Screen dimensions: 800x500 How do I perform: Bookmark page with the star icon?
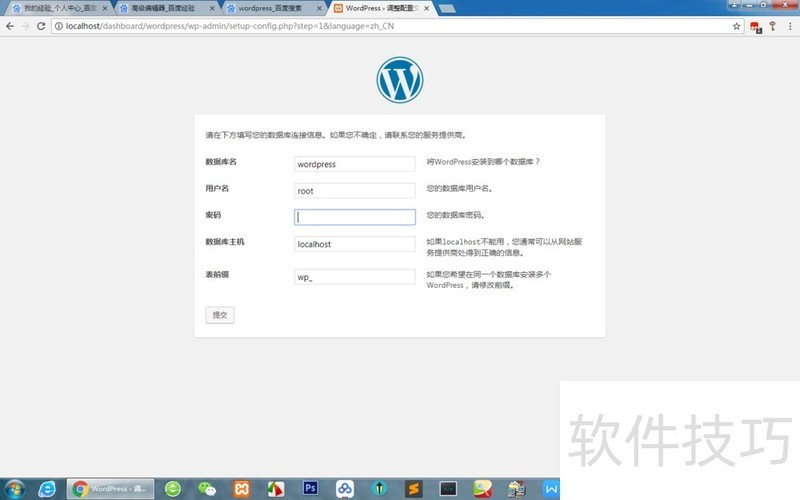[736, 26]
